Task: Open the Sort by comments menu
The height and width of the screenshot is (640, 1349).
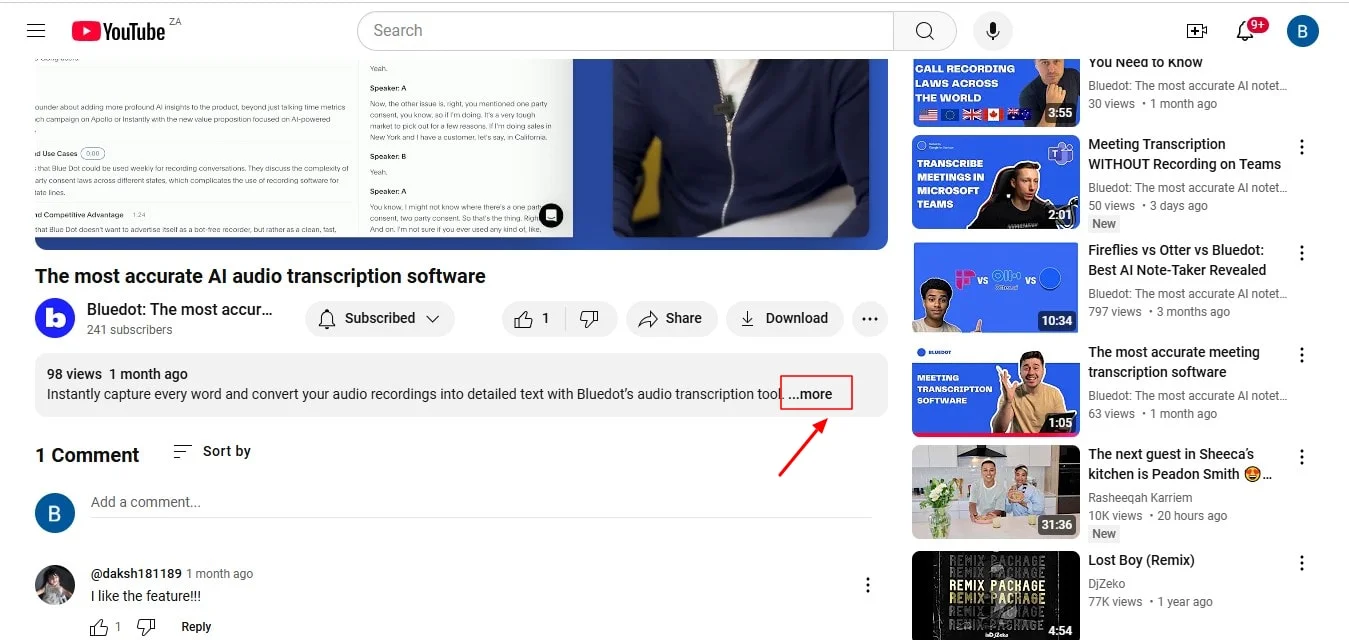Action: tap(212, 451)
